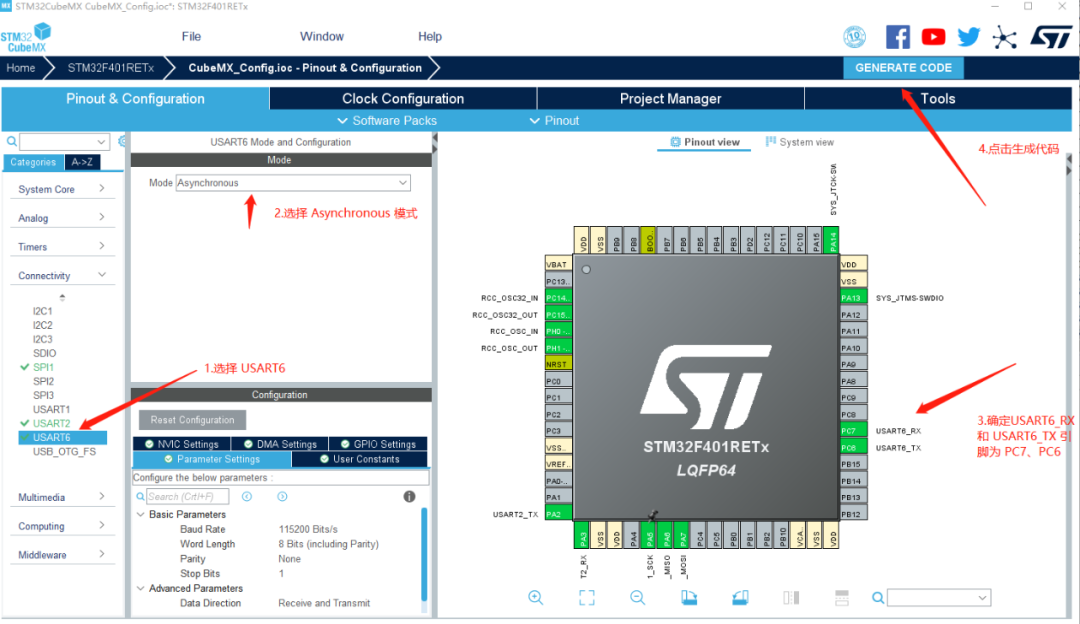Expand the Middleware category
Image resolution: width=1080 pixels, height=624 pixels.
point(62,555)
